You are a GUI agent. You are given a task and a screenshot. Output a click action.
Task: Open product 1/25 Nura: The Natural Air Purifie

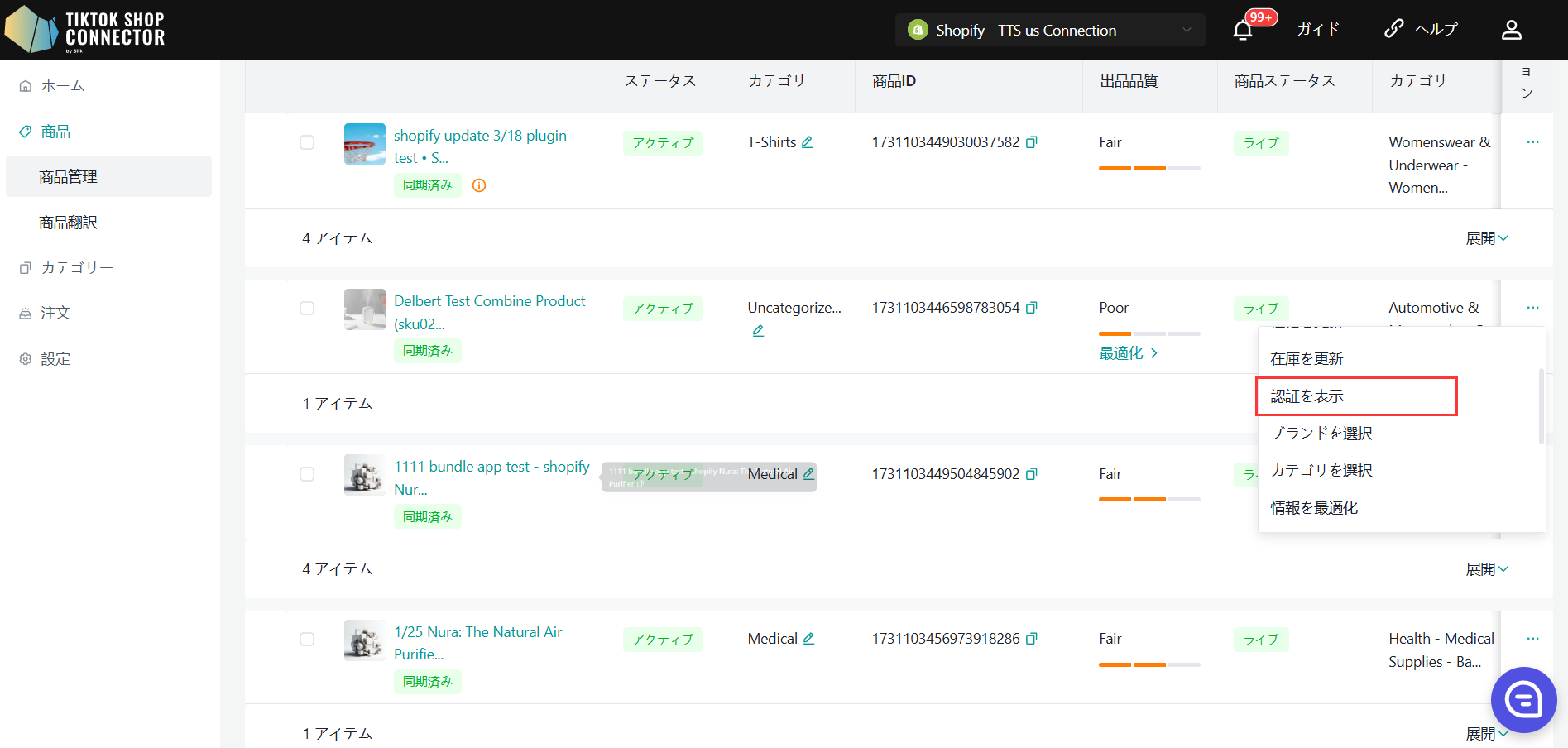click(x=477, y=643)
